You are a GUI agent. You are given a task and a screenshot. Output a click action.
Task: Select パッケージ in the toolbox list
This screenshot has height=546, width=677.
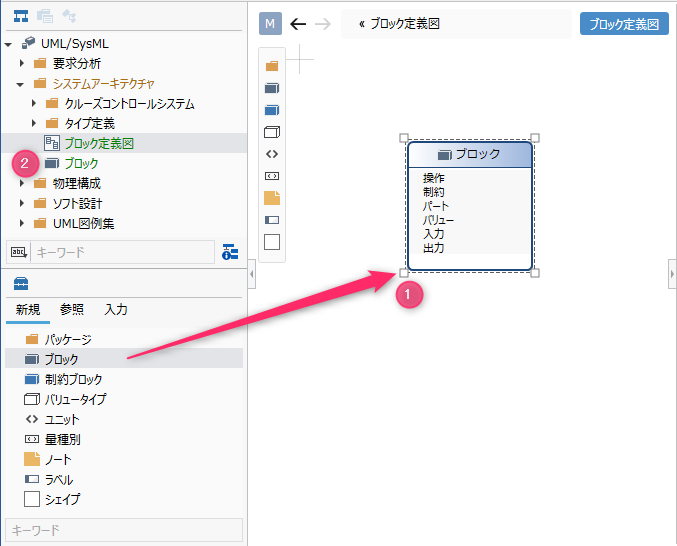[124, 339]
